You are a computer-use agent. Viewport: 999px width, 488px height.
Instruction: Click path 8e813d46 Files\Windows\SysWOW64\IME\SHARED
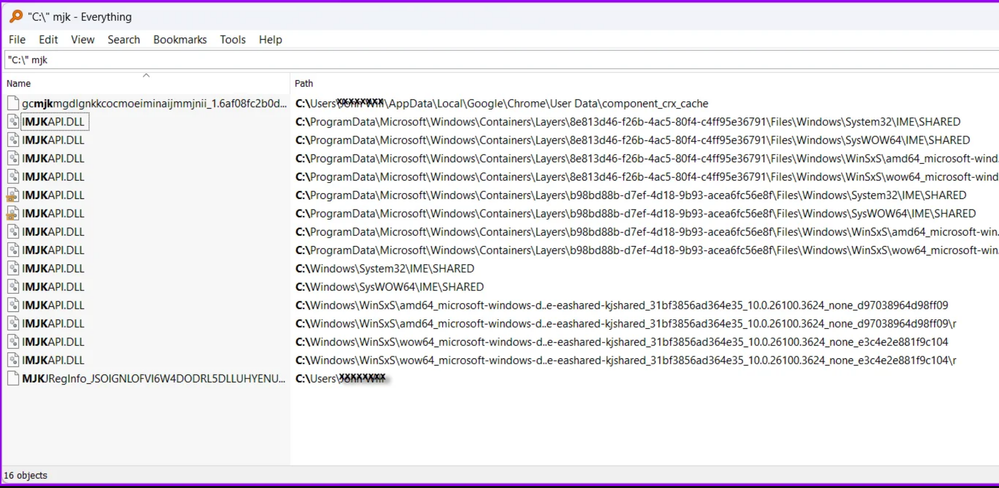click(633, 140)
